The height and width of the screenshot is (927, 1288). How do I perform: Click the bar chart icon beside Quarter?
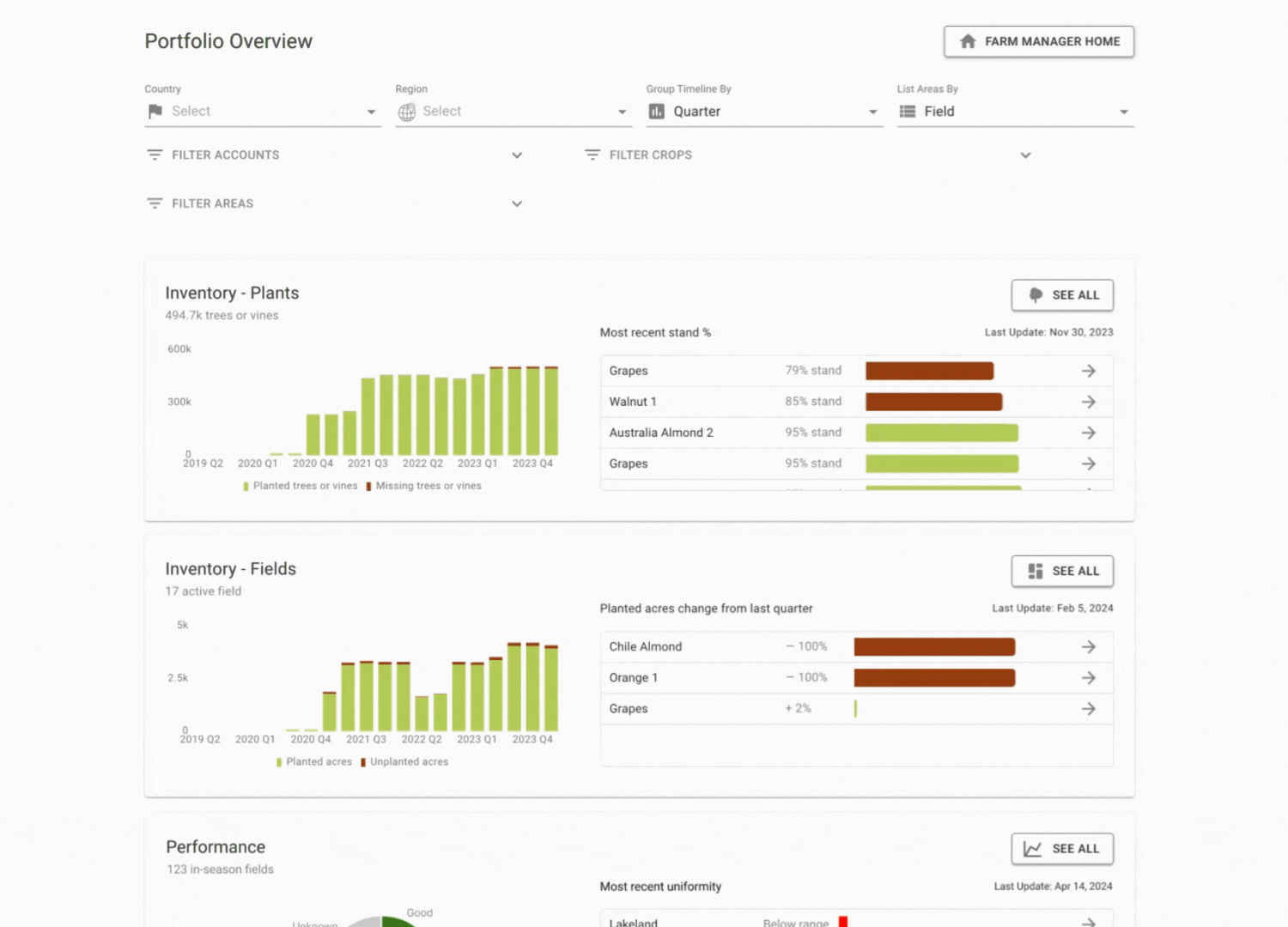coord(657,112)
